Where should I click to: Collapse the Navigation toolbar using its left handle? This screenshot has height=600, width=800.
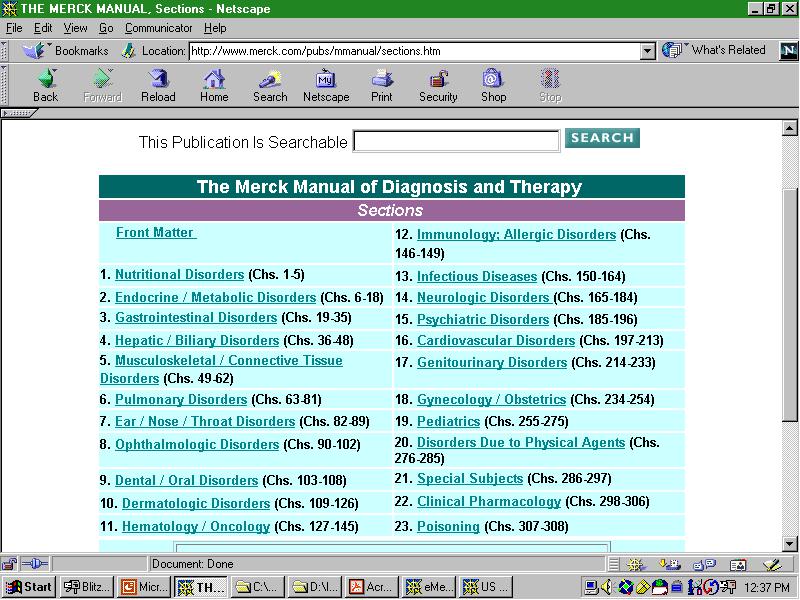point(4,85)
